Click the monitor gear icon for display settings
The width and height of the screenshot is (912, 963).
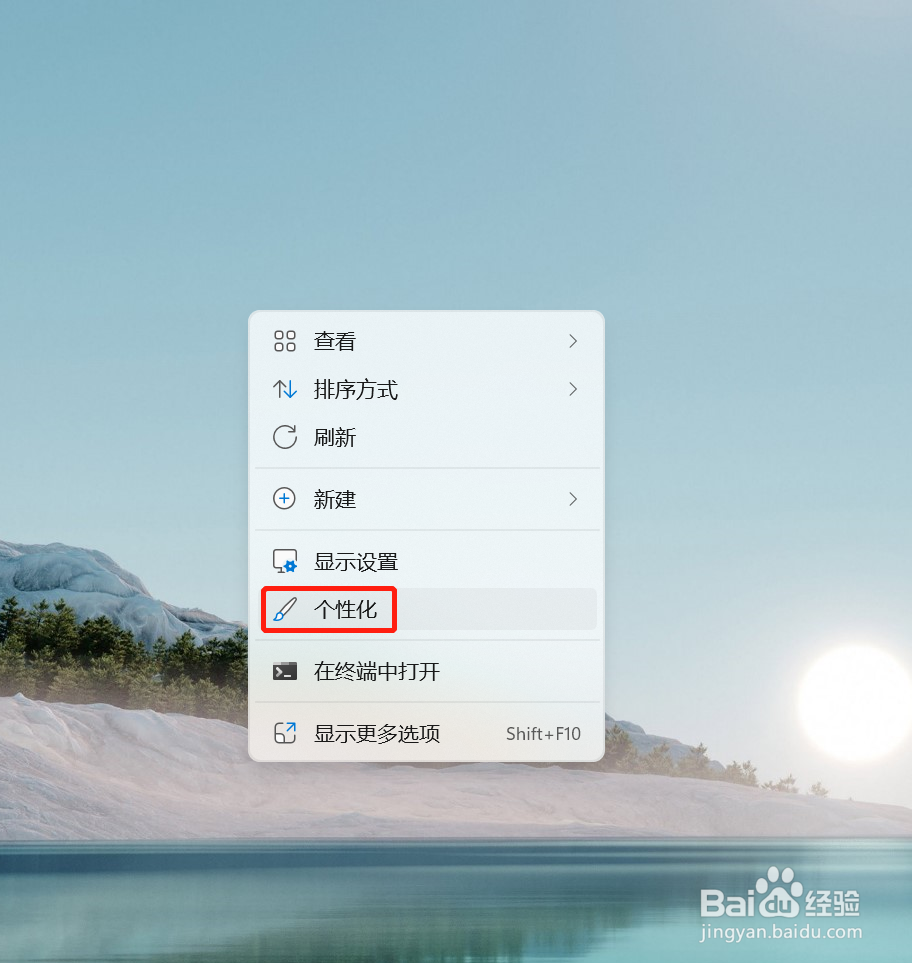tap(285, 561)
